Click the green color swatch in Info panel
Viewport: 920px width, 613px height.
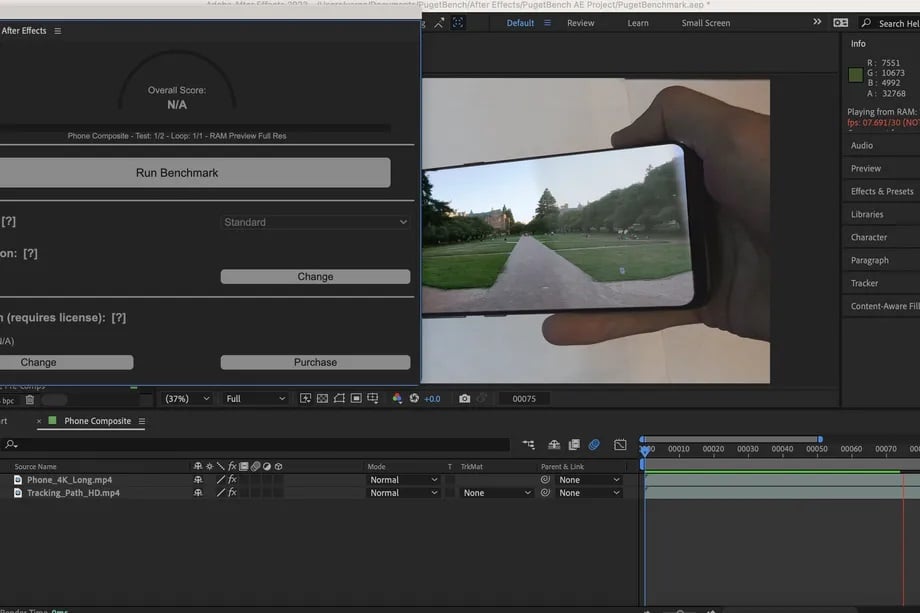click(x=855, y=75)
